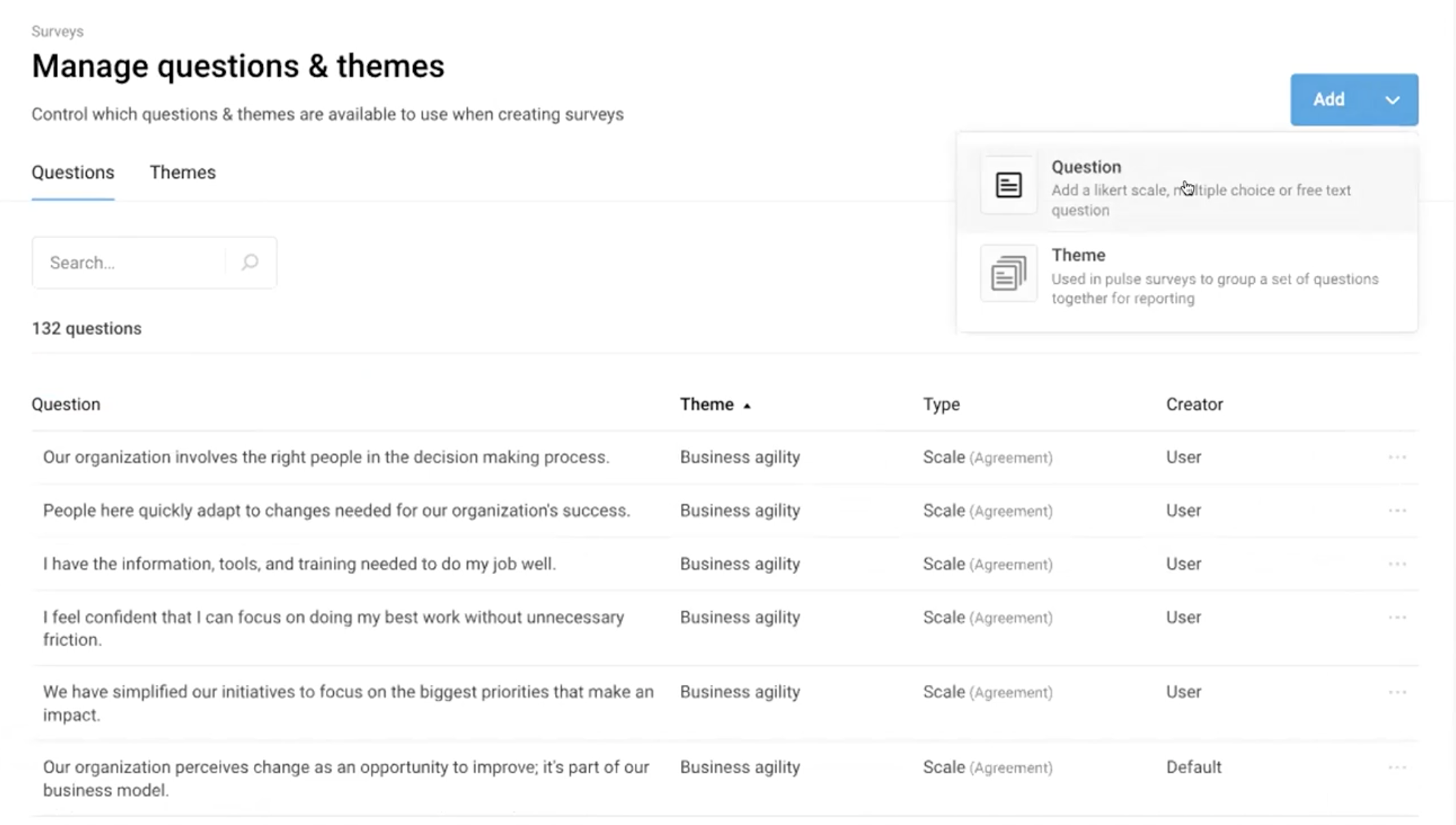The height and width of the screenshot is (825, 1456).
Task: Open three-dot menu for unnecessary friction row
Action: click(1397, 617)
